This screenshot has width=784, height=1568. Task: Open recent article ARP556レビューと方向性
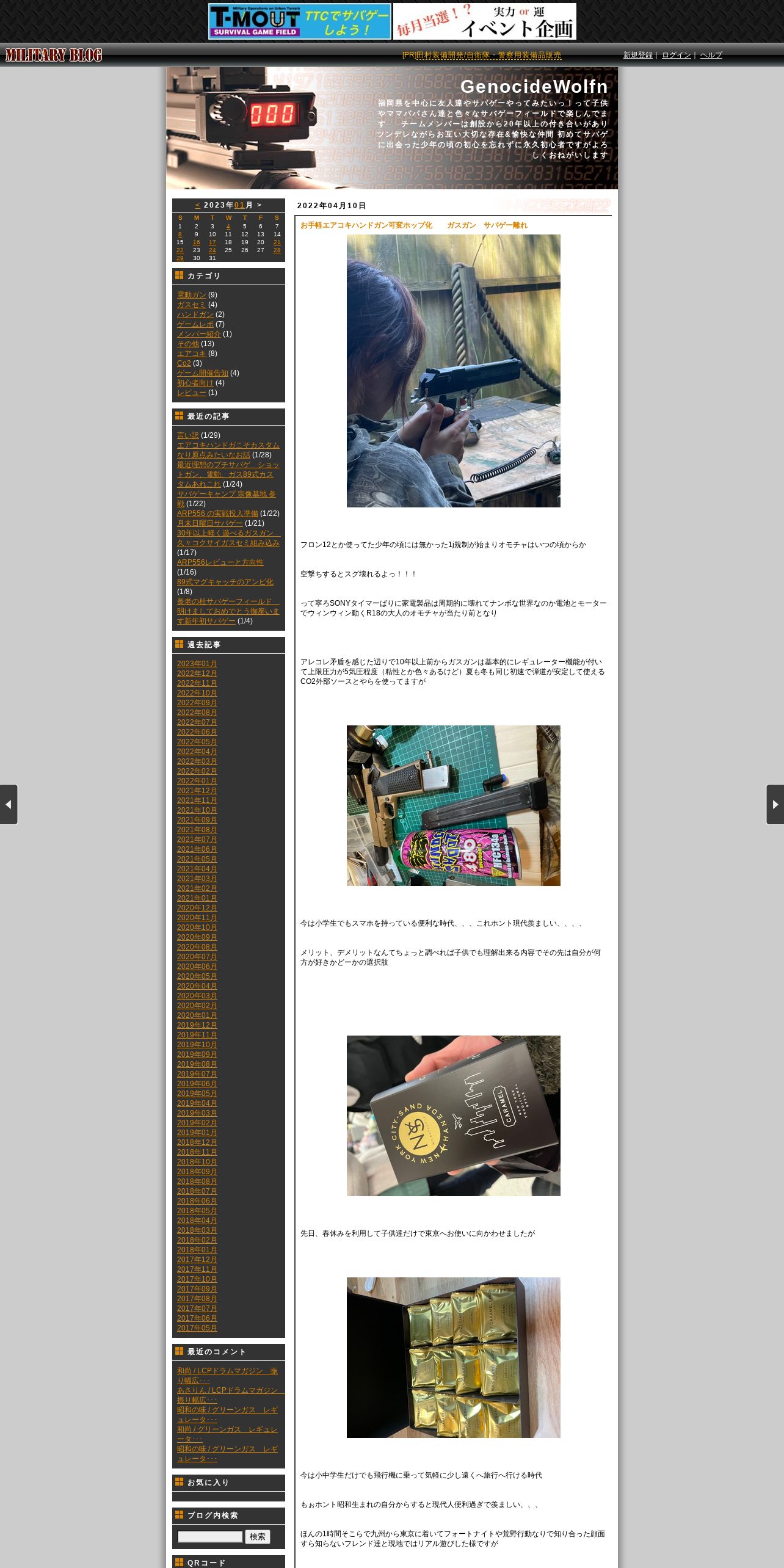[x=220, y=562]
